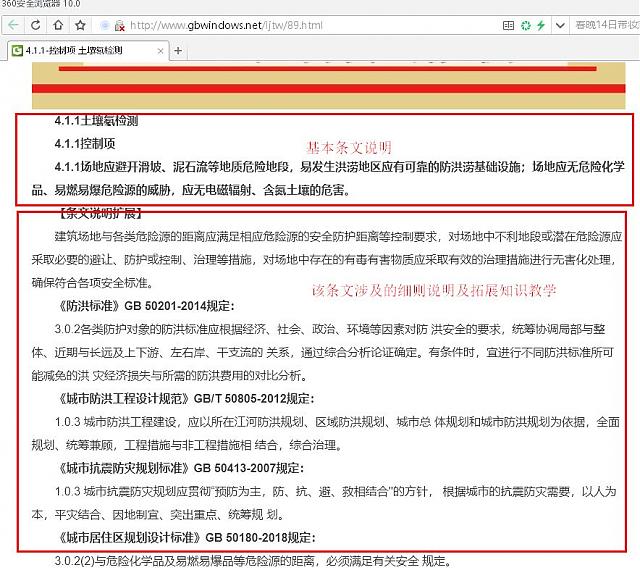The image size is (640, 570).
Task: Click the heading 4.1.1土壤氡检测
Action: pyautogui.click(x=96, y=120)
